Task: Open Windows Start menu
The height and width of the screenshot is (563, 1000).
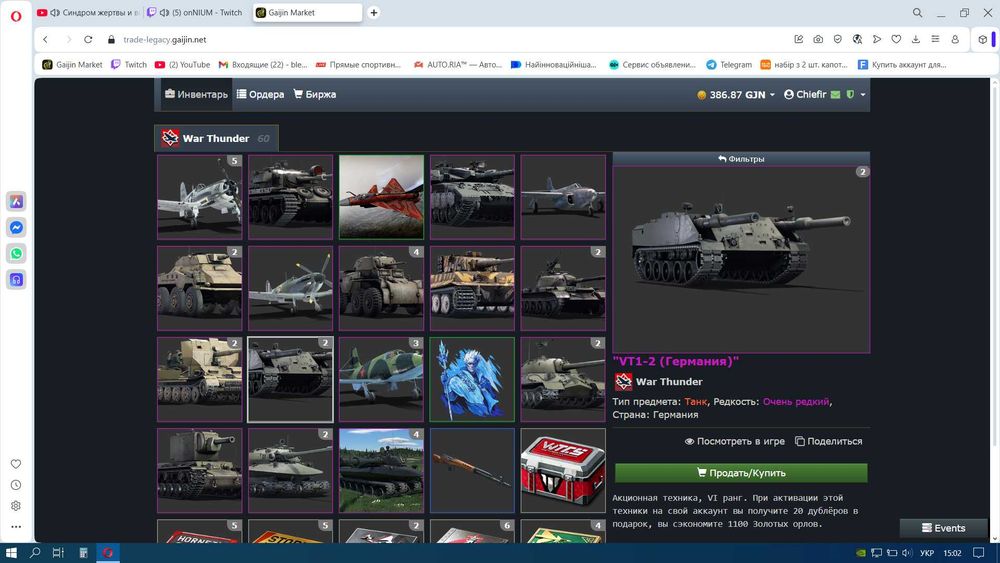Action: point(11,553)
